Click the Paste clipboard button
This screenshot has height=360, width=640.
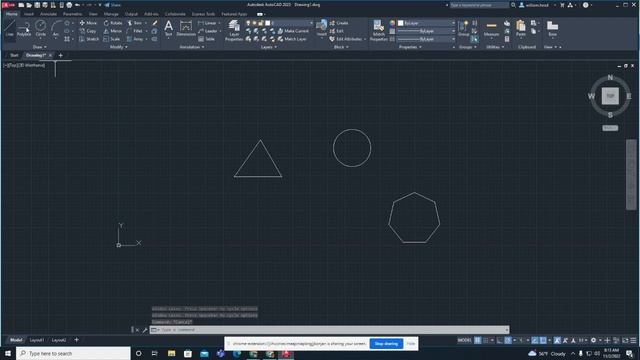520,29
